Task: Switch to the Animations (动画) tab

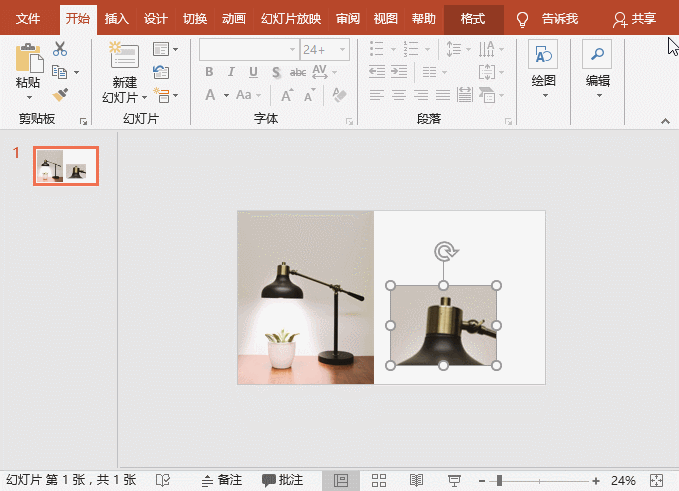Action: [233, 18]
